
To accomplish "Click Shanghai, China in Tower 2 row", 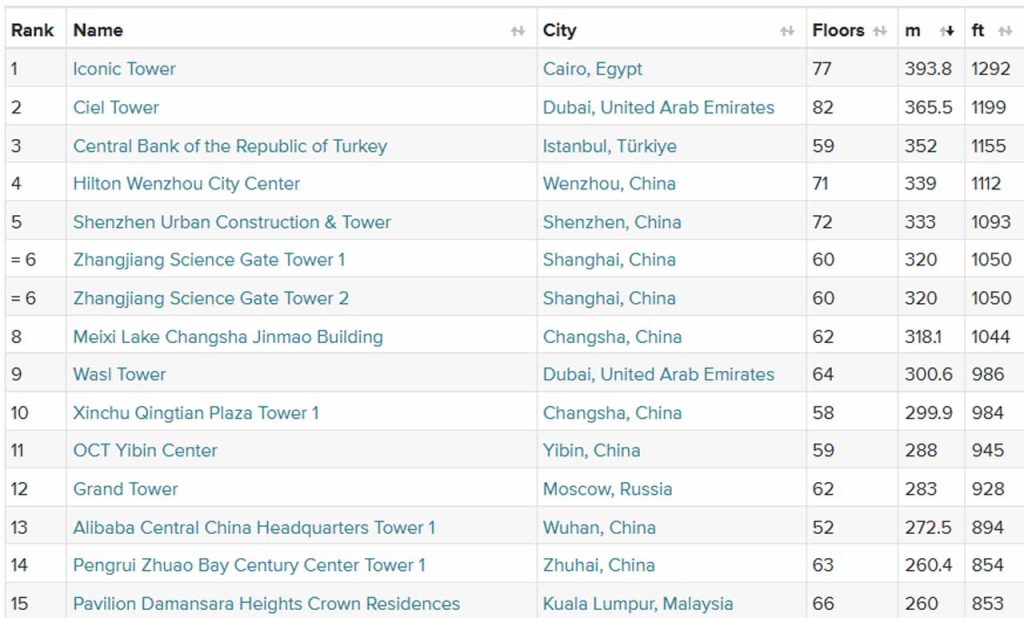I will pos(609,298).
